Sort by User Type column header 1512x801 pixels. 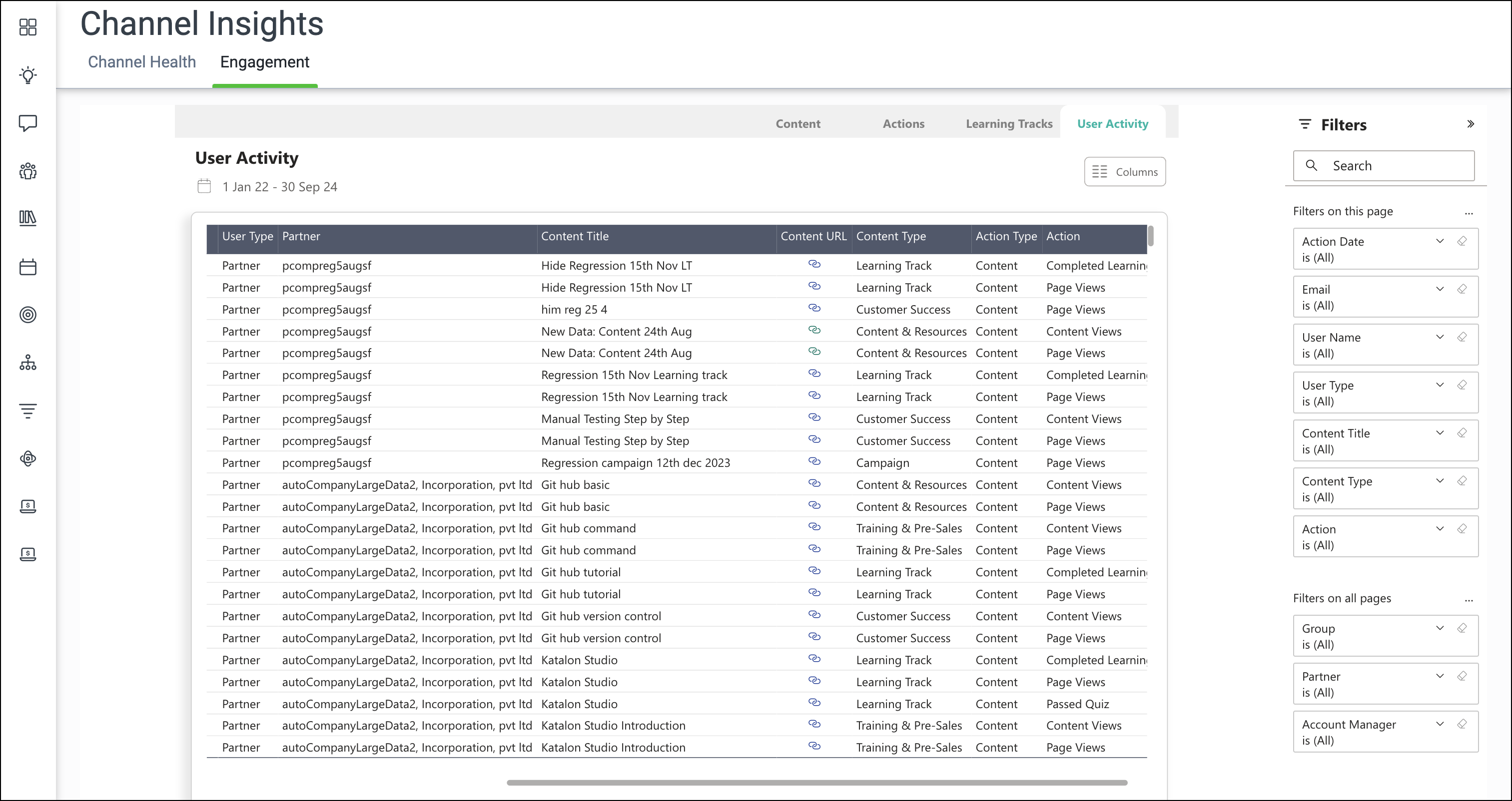coord(247,237)
